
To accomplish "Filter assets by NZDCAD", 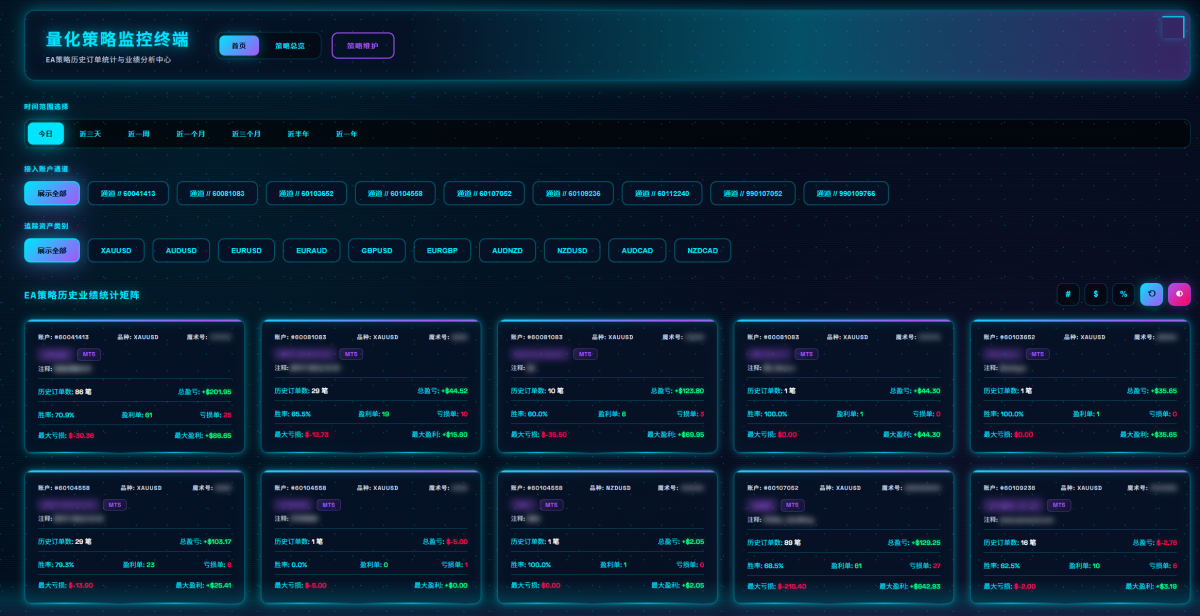I will point(703,250).
